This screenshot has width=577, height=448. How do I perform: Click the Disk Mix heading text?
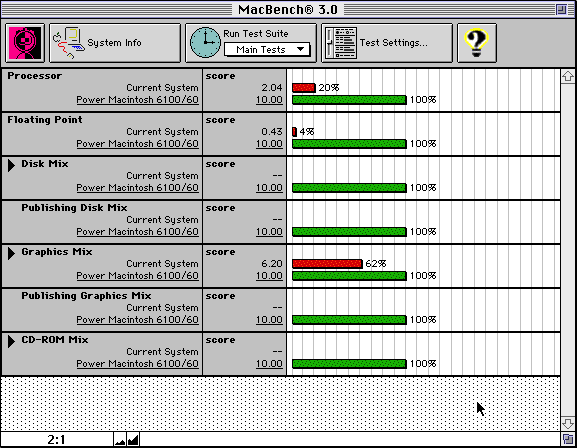(x=45, y=164)
